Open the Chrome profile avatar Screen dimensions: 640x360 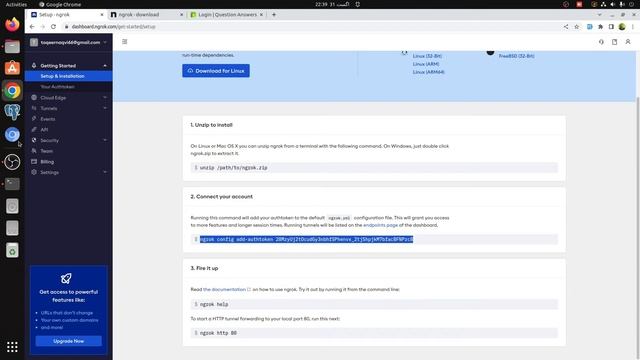[x=622, y=27]
